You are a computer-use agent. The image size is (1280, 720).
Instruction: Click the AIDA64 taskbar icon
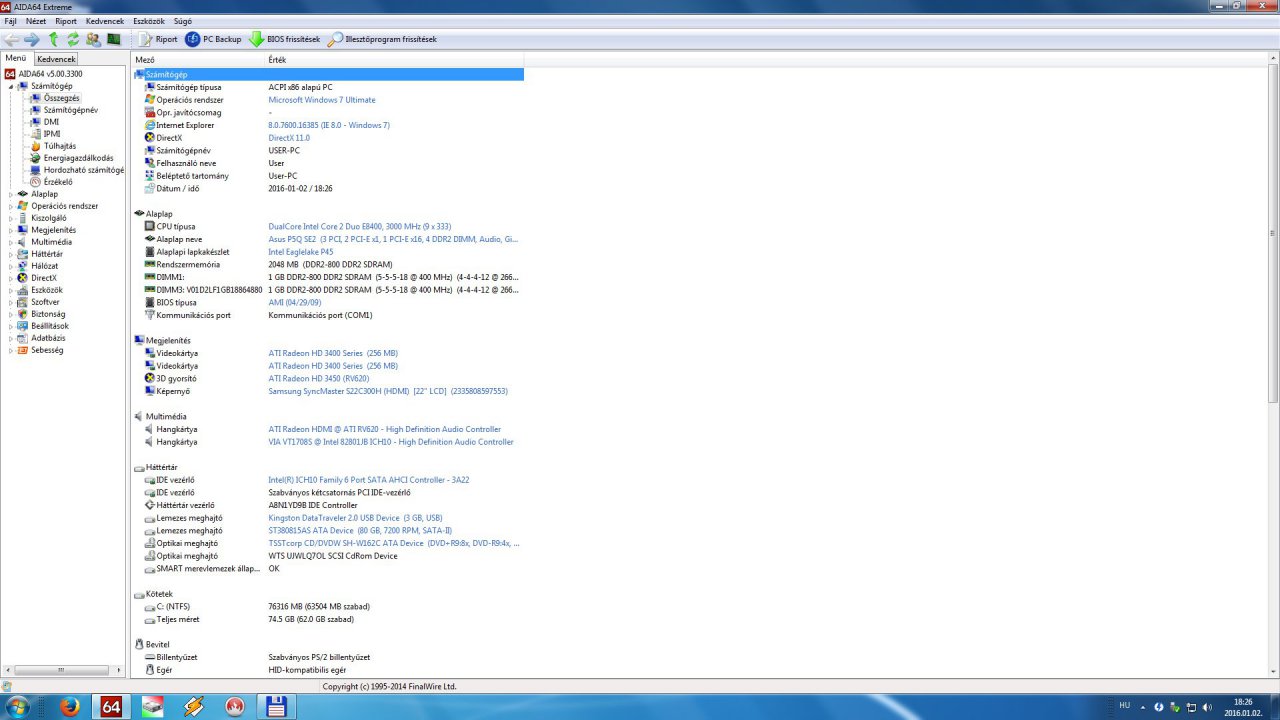pyautogui.click(x=110, y=706)
